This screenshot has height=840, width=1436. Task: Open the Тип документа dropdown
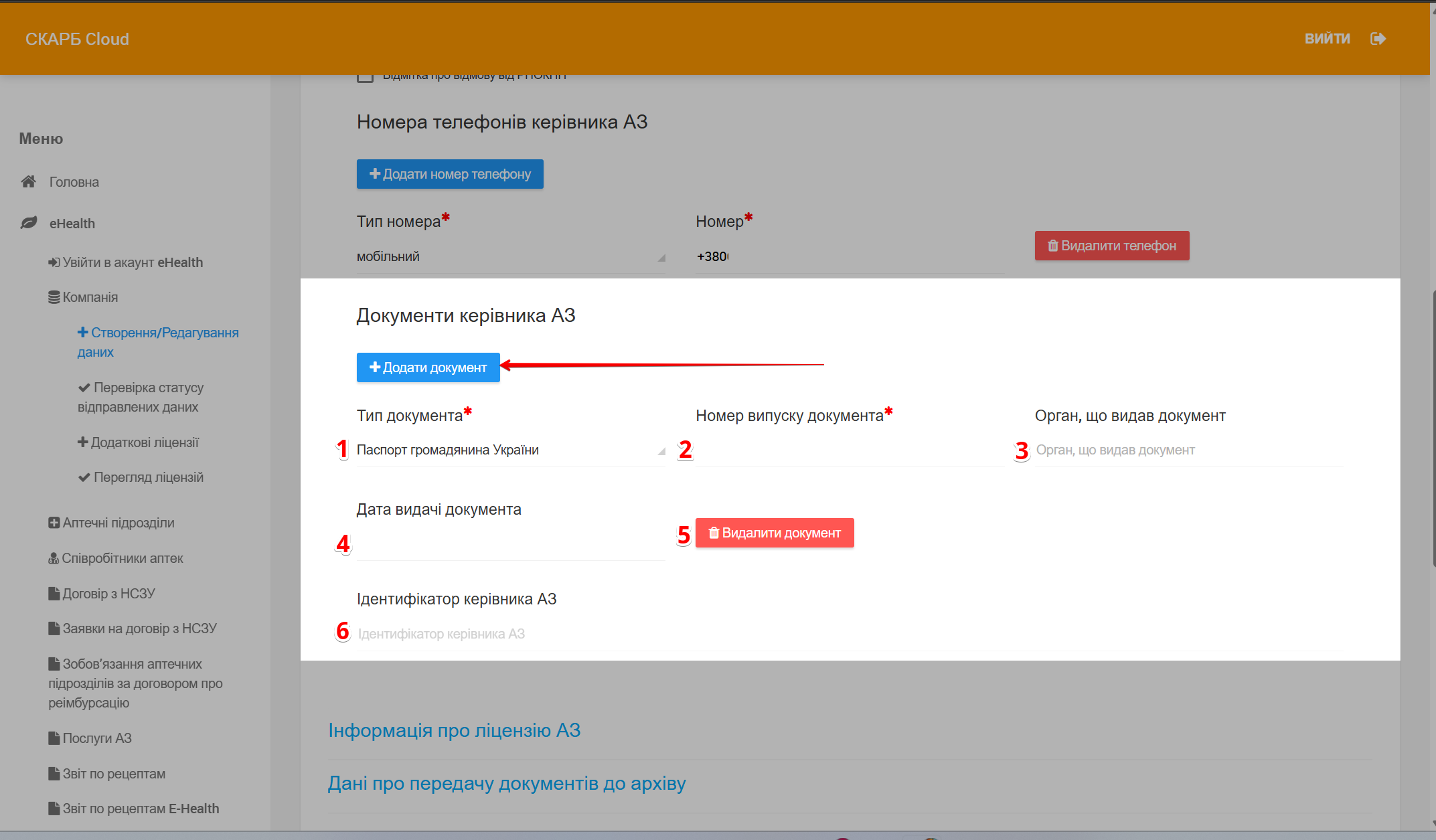(x=510, y=450)
